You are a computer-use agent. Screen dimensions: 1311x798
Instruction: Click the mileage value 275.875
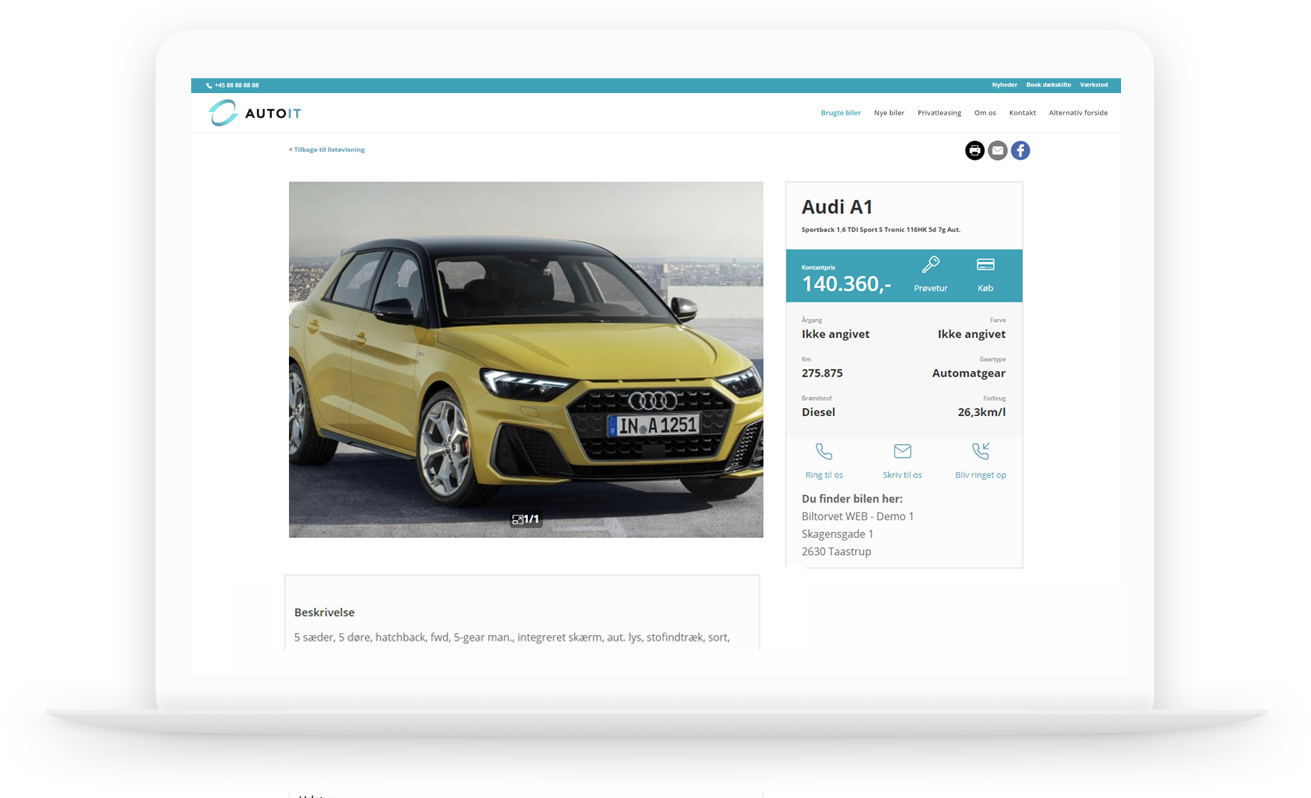pyautogui.click(x=822, y=373)
